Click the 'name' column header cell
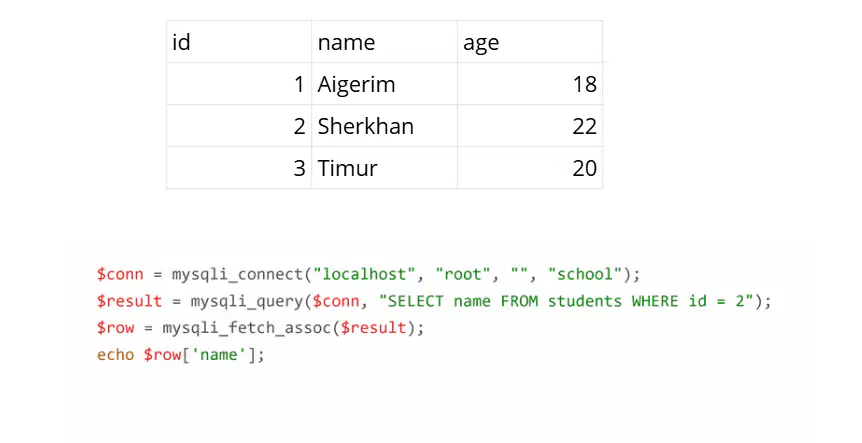Screen dimensions: 862x443 [384, 42]
